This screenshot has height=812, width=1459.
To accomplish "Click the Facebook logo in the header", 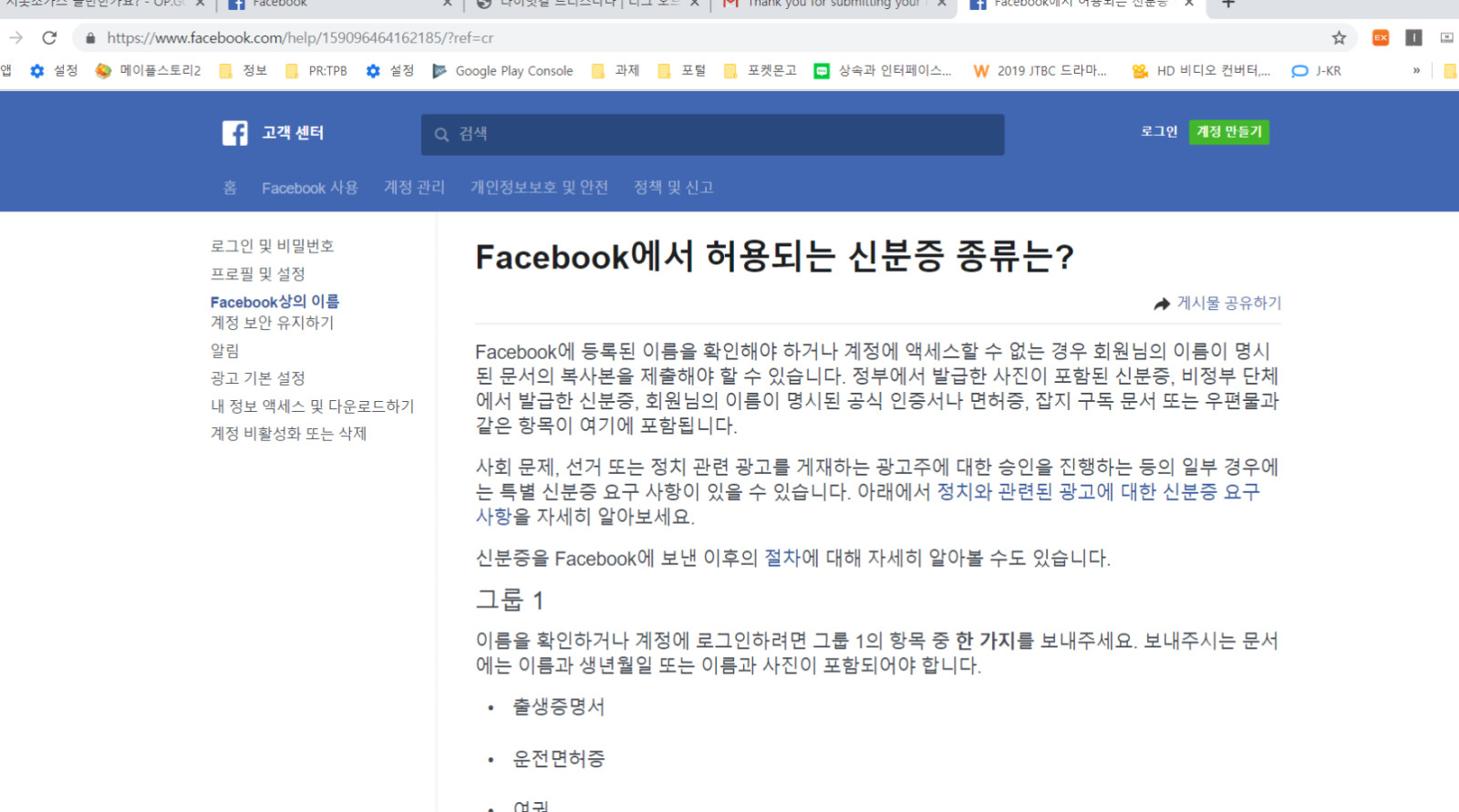I will [x=234, y=133].
